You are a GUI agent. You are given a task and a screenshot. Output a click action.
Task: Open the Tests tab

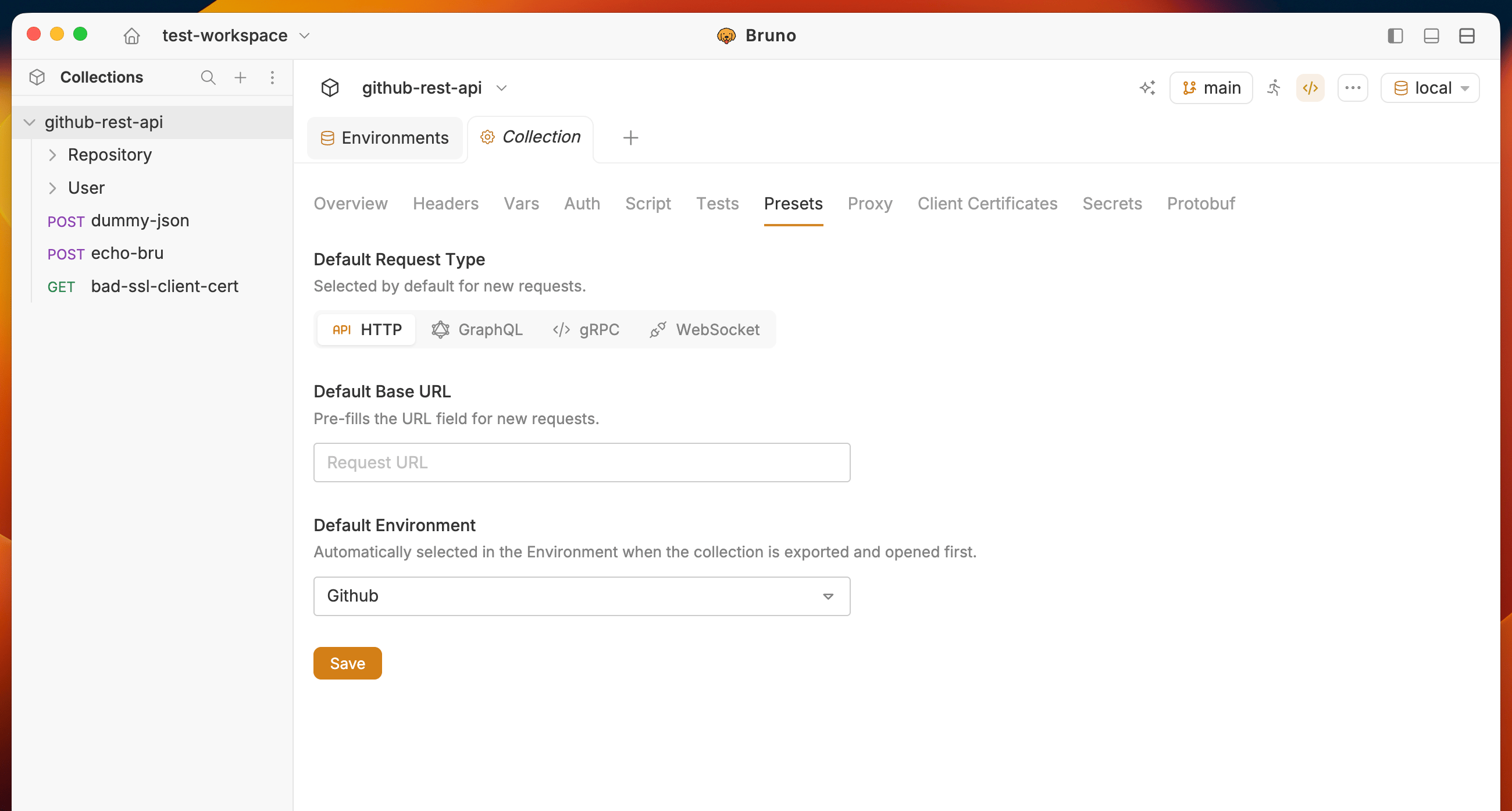click(x=717, y=204)
